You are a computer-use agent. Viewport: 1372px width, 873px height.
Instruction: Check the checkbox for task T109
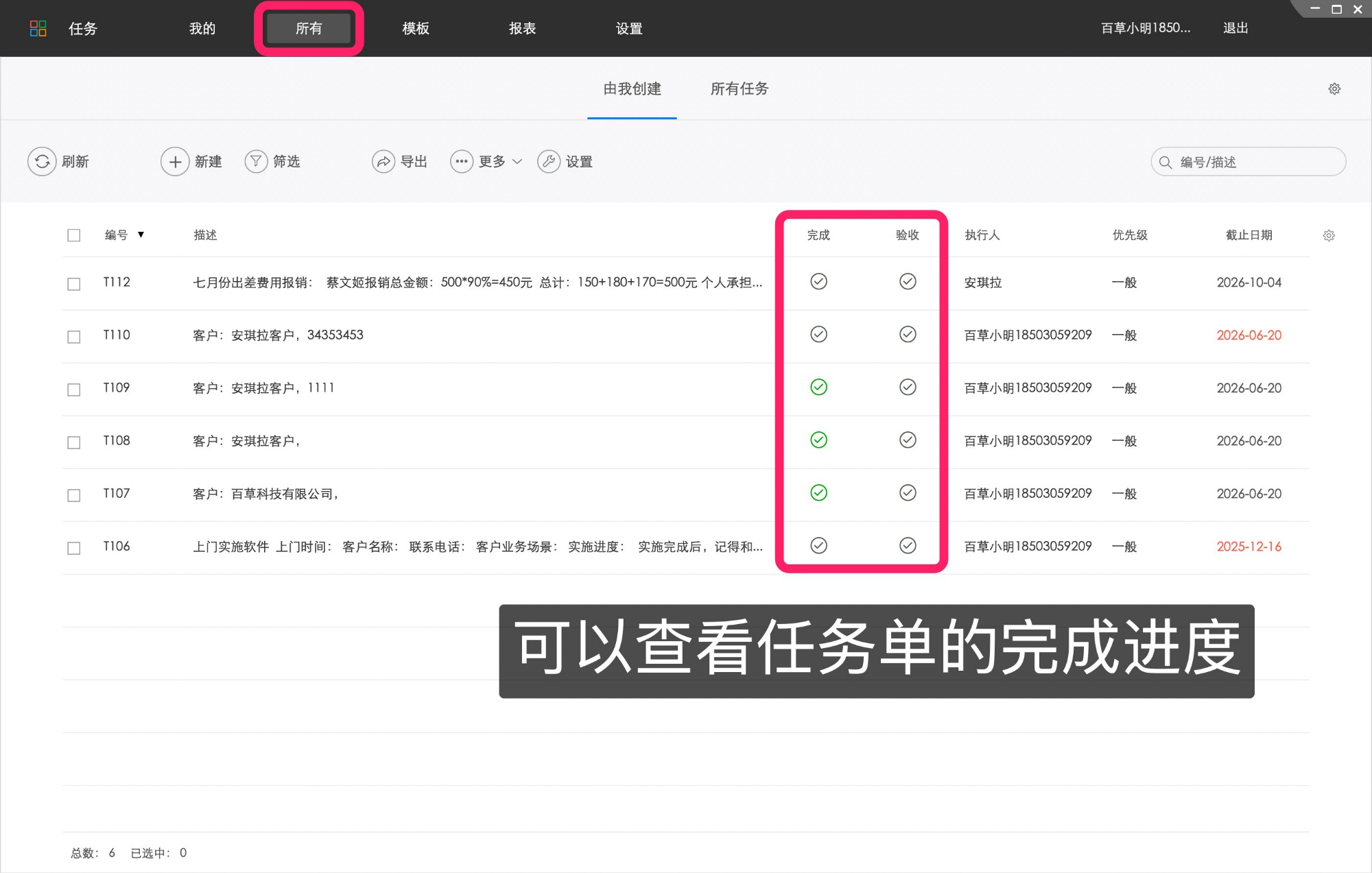point(74,390)
